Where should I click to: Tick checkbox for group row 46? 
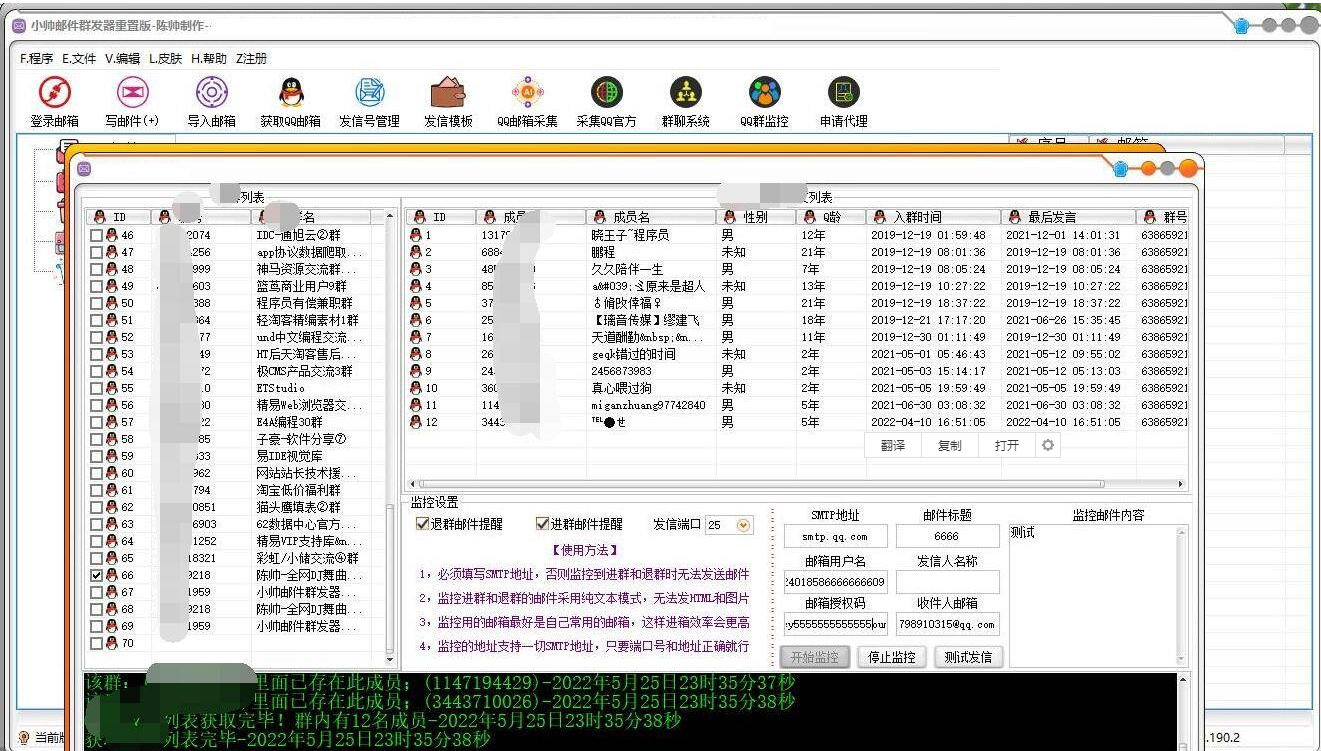(96, 236)
